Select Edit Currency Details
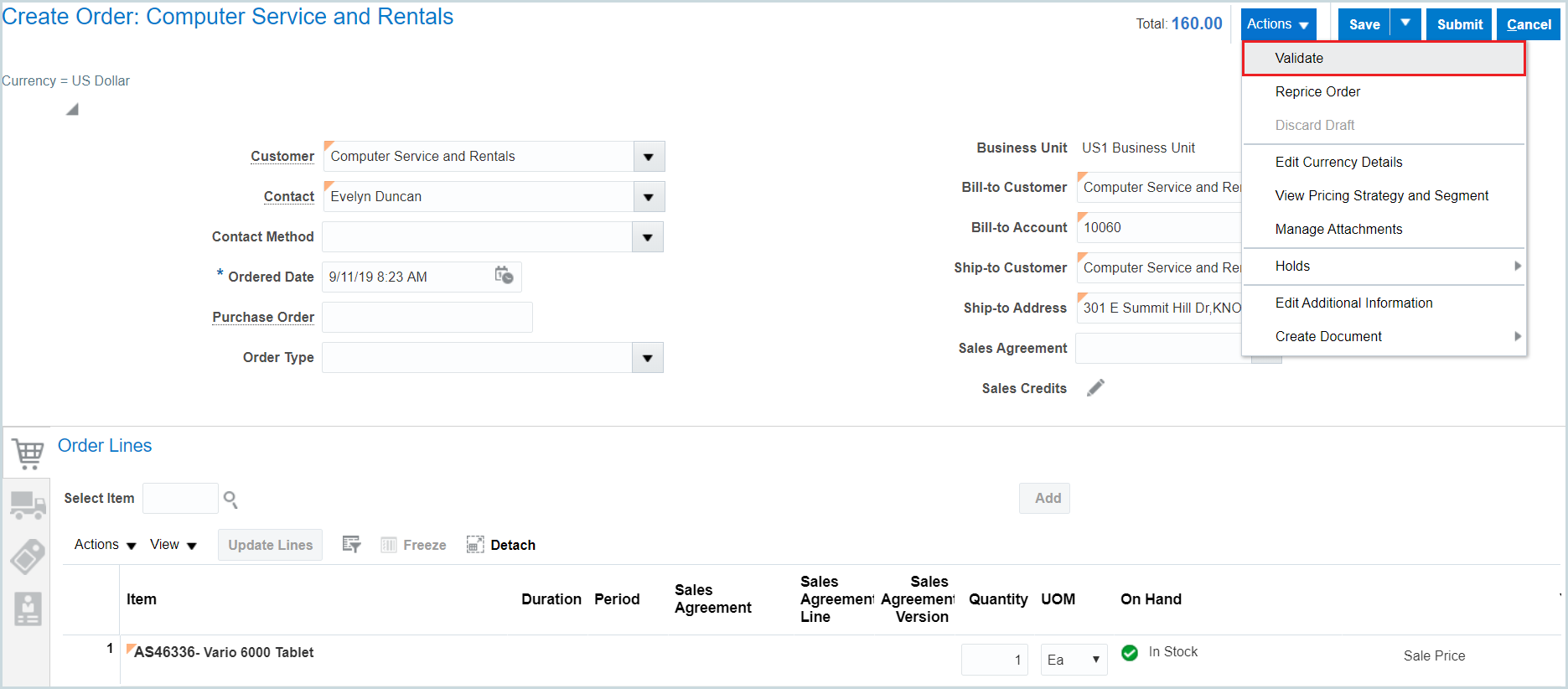1568x689 pixels. point(1384,162)
